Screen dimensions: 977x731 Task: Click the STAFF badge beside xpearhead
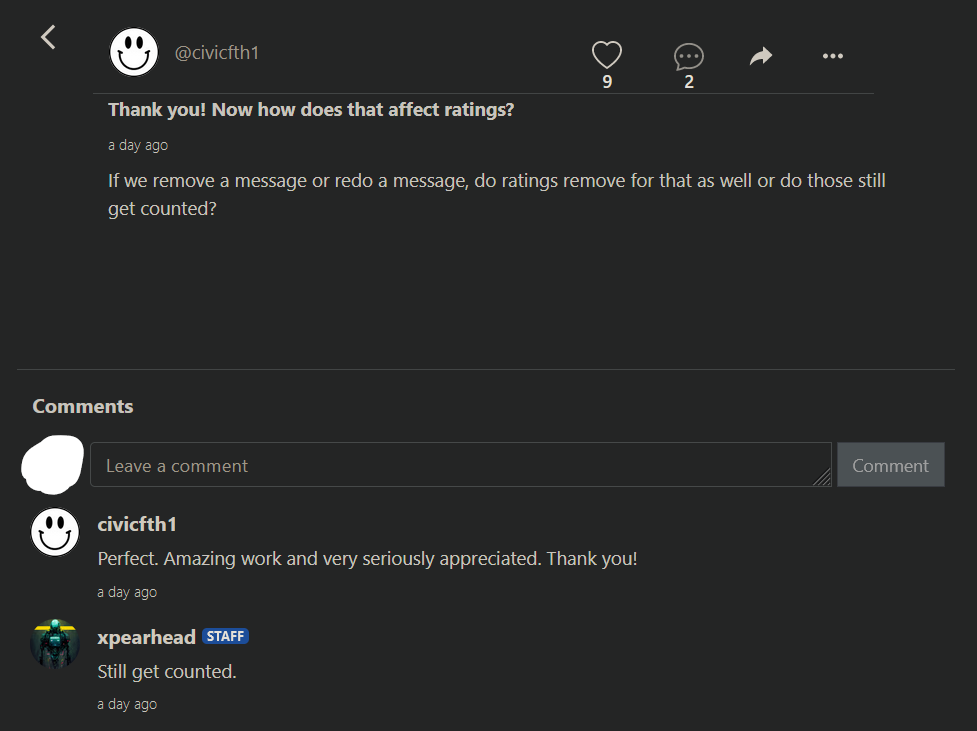pyautogui.click(x=225, y=636)
